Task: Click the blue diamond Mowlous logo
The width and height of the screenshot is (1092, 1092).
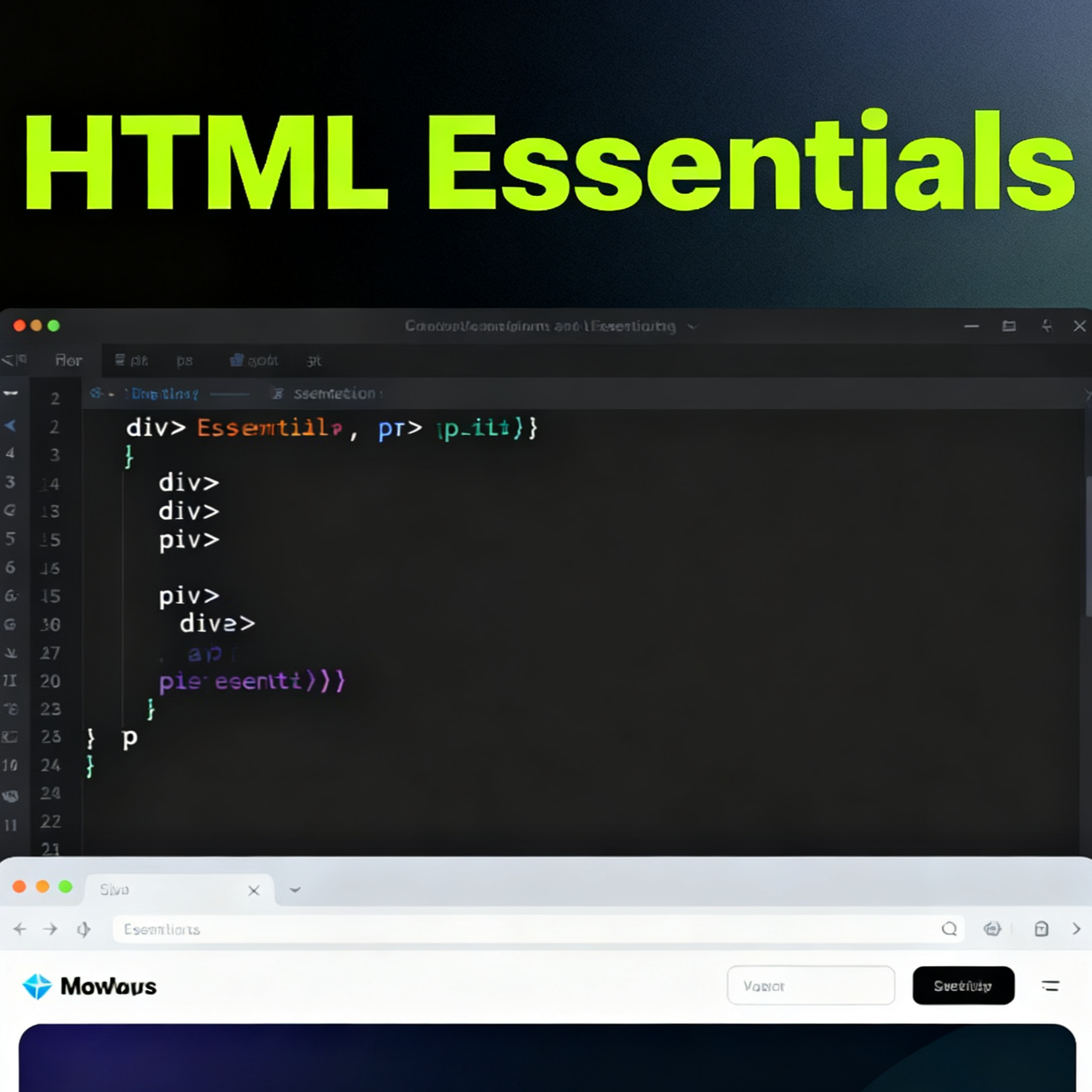Action: click(x=37, y=986)
